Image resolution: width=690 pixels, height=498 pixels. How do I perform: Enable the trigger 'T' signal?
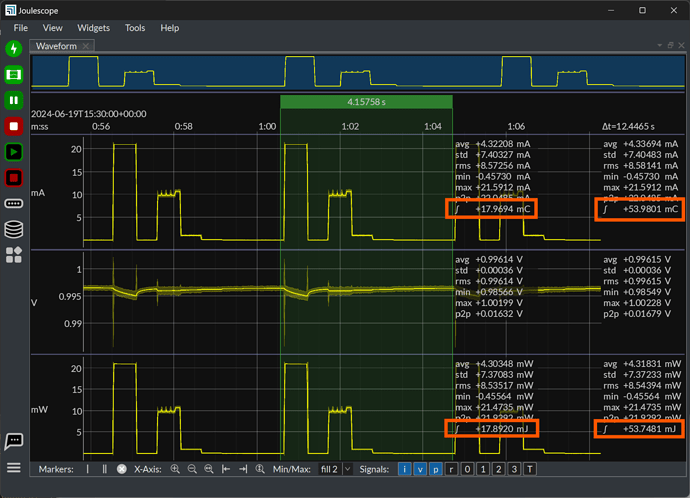click(530, 469)
